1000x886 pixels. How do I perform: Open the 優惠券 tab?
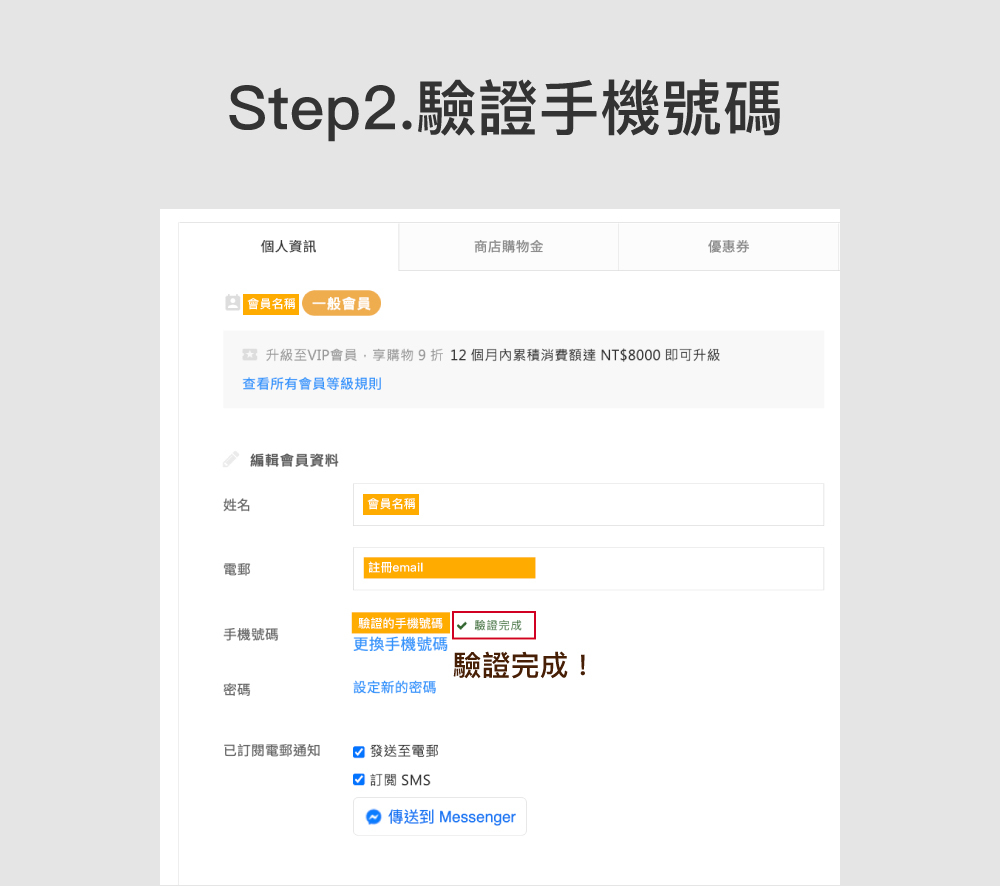coord(728,247)
